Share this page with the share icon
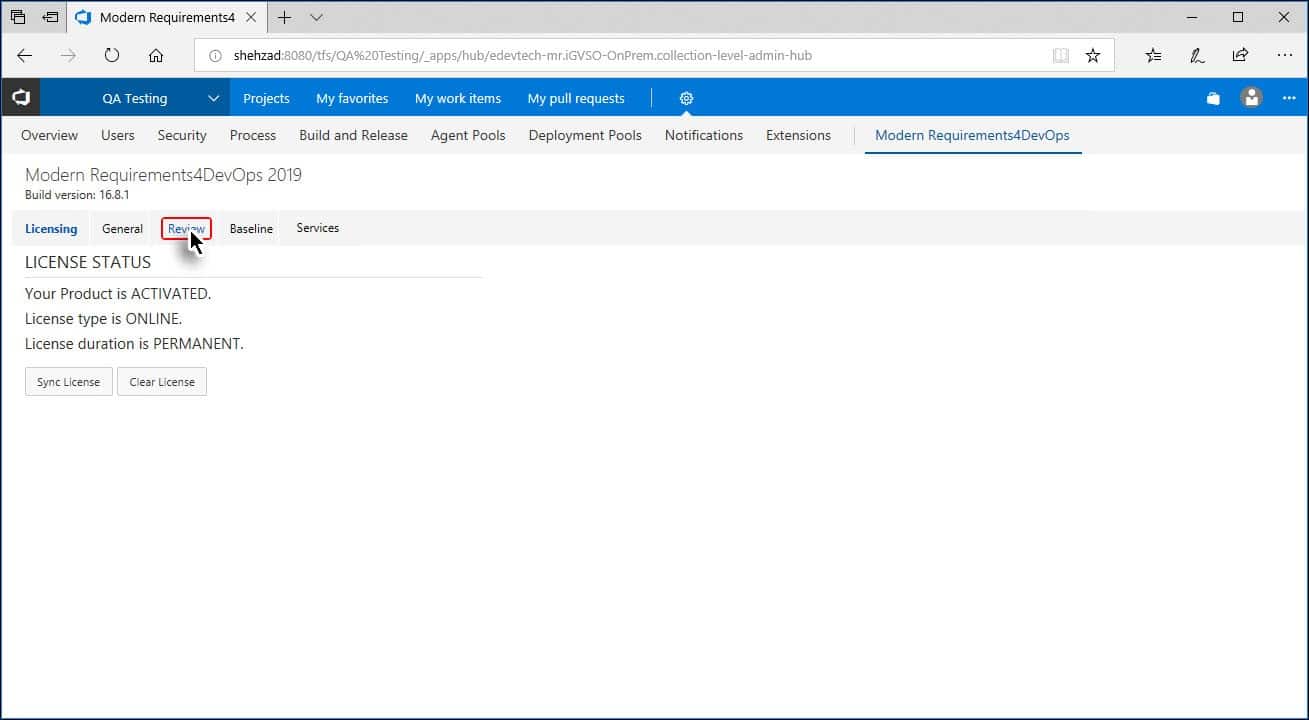1309x720 pixels. click(1240, 56)
